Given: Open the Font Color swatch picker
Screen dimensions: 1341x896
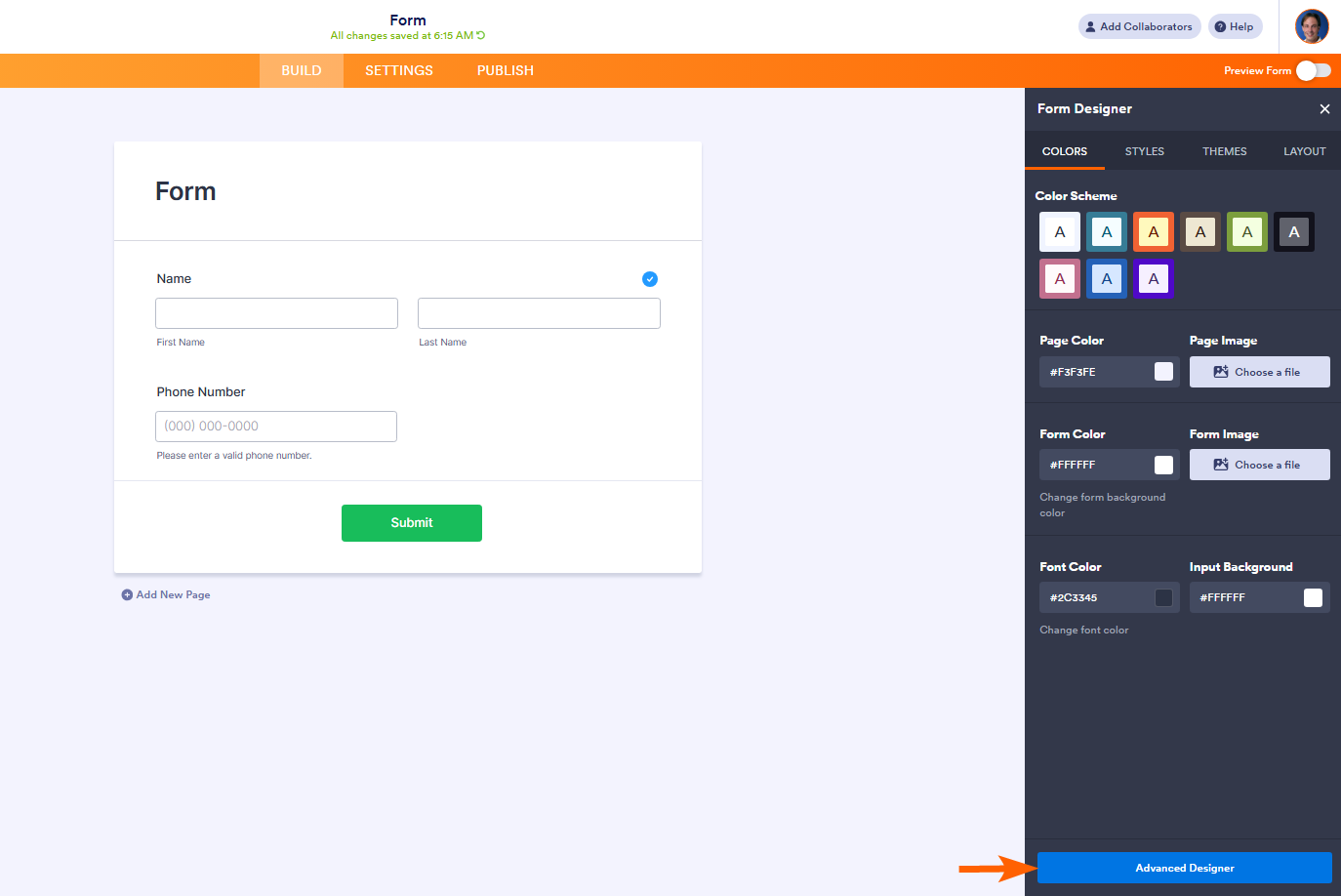Looking at the screenshot, I should (1163, 597).
